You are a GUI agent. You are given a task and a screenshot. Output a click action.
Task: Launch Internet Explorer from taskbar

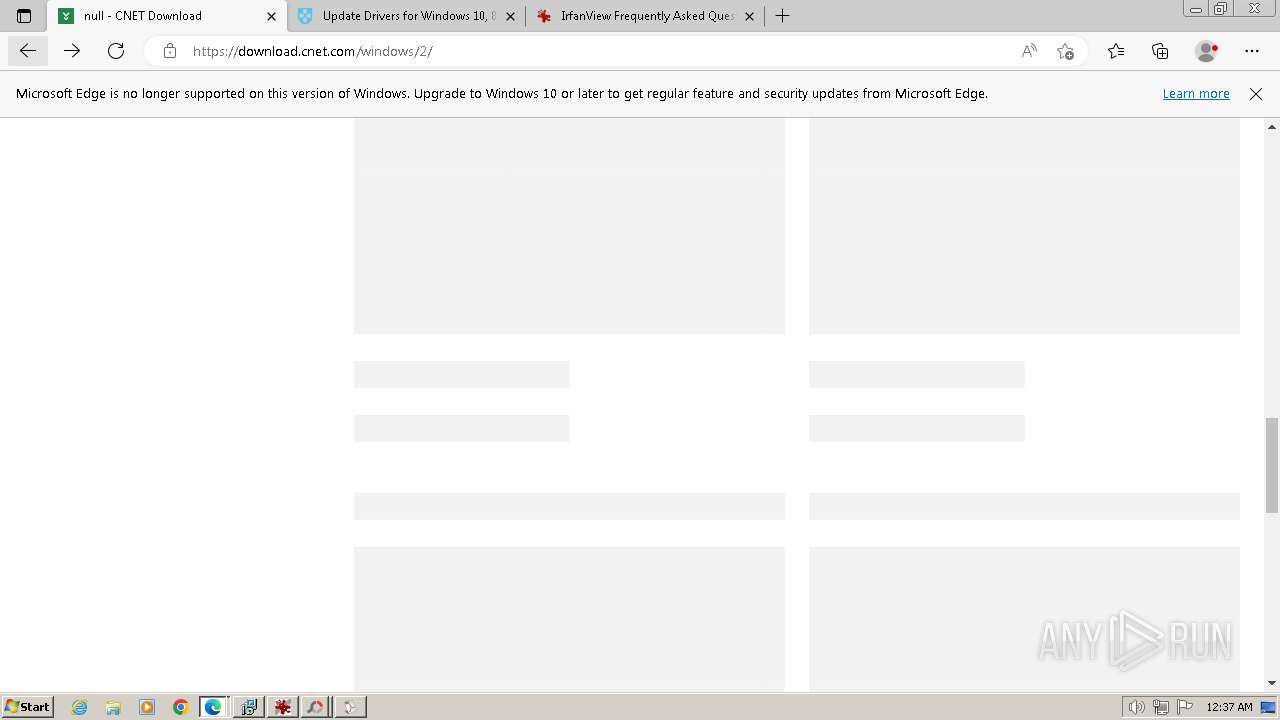coord(80,707)
